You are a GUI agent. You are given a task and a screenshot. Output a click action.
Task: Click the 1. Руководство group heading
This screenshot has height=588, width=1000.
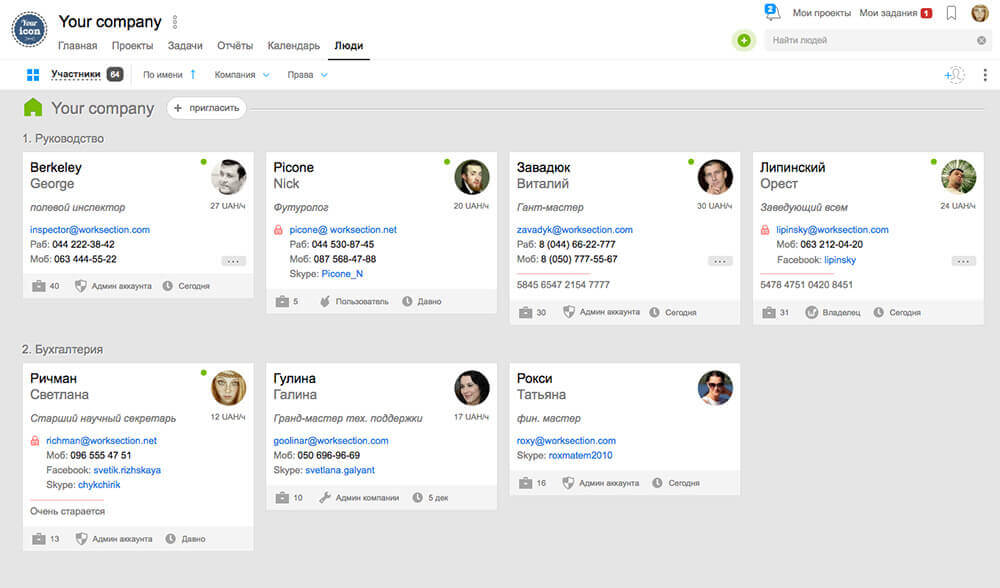[x=63, y=138]
